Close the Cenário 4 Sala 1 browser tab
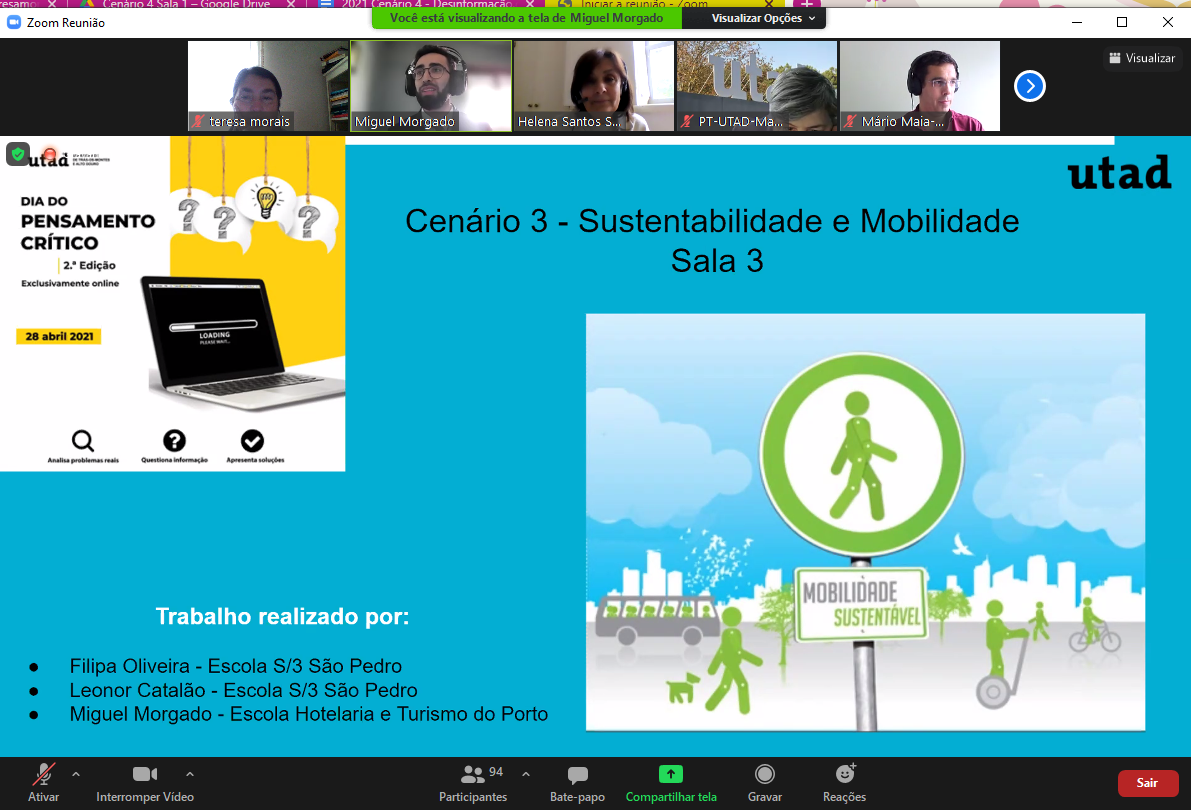Image resolution: width=1191 pixels, height=810 pixels. [291, 4]
